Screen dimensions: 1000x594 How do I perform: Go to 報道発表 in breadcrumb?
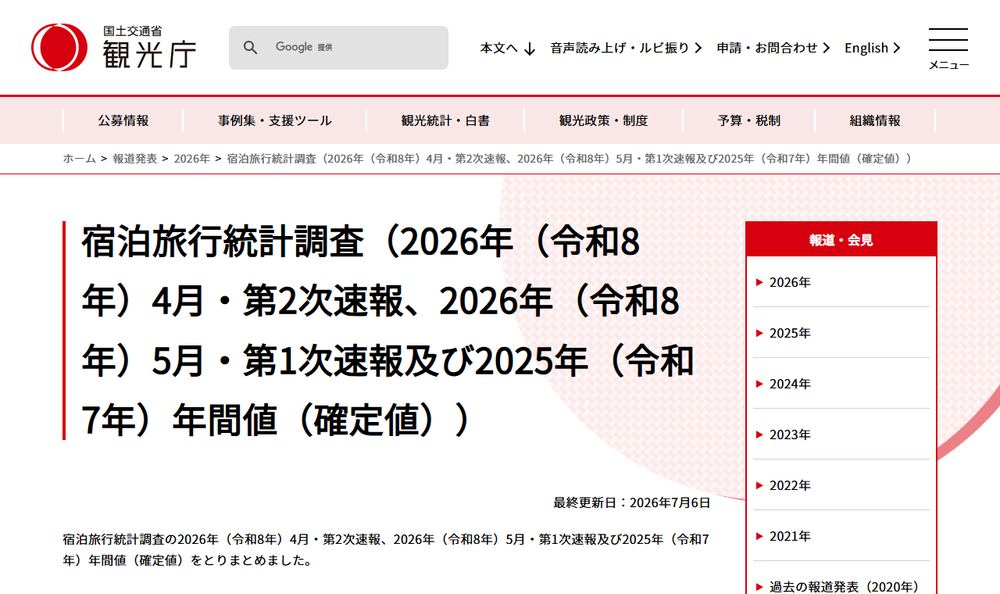135,158
